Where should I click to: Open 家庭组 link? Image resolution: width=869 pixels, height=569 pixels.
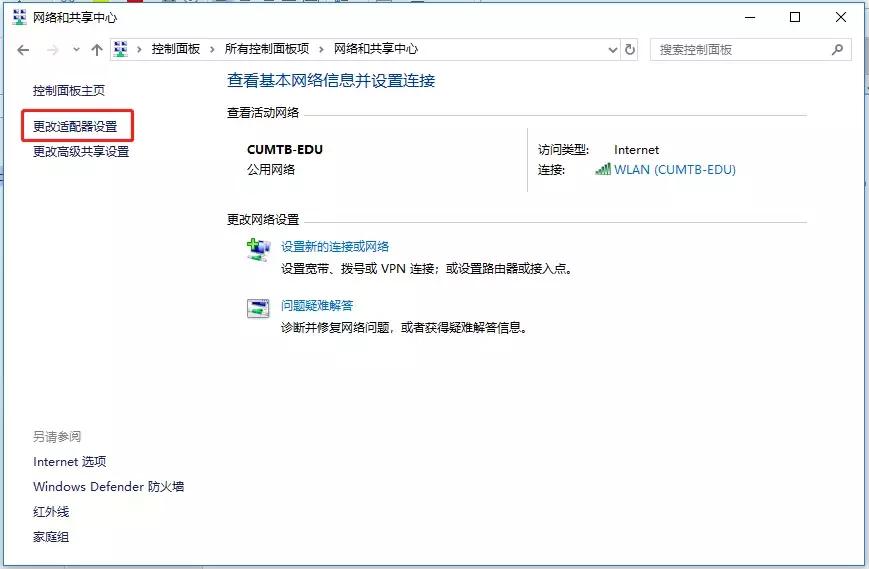[x=51, y=536]
